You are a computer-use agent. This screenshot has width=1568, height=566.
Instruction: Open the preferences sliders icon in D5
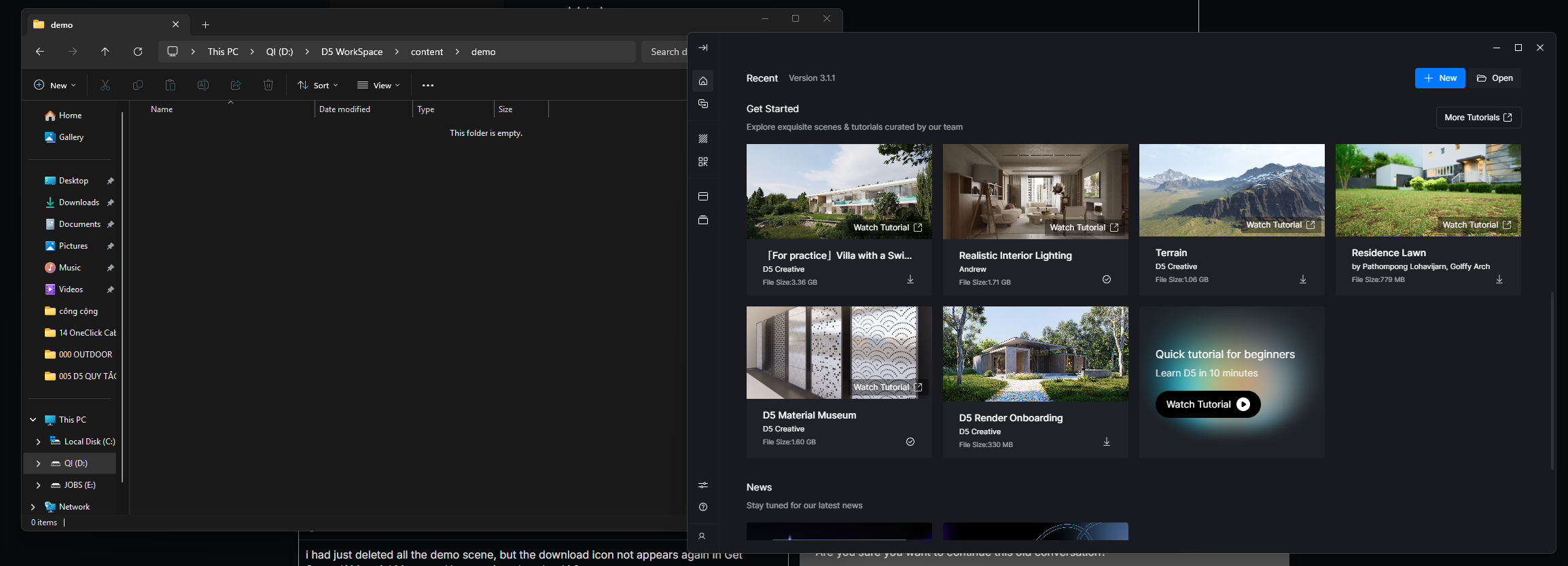[703, 485]
